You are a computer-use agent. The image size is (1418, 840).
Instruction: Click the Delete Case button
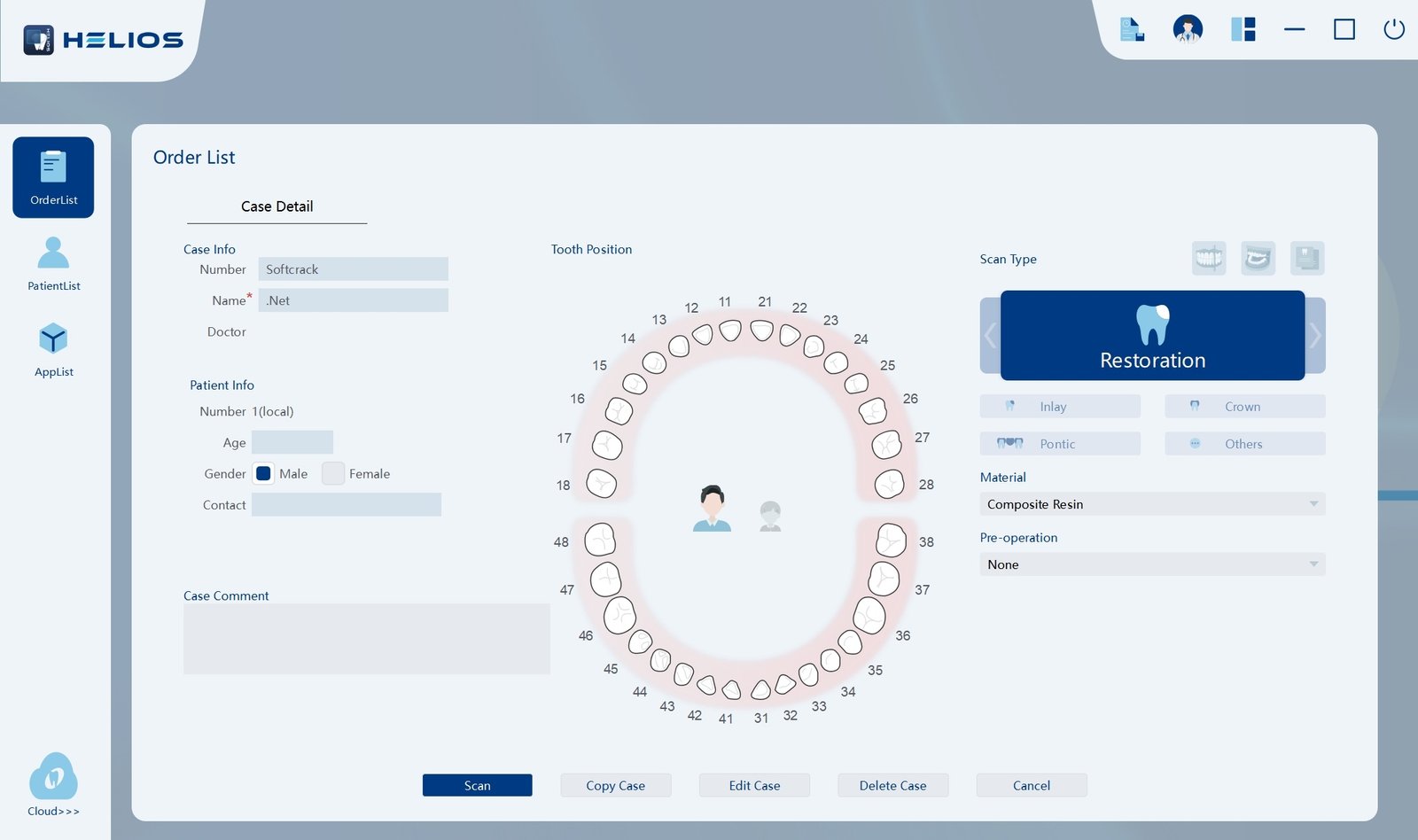pyautogui.click(x=892, y=785)
